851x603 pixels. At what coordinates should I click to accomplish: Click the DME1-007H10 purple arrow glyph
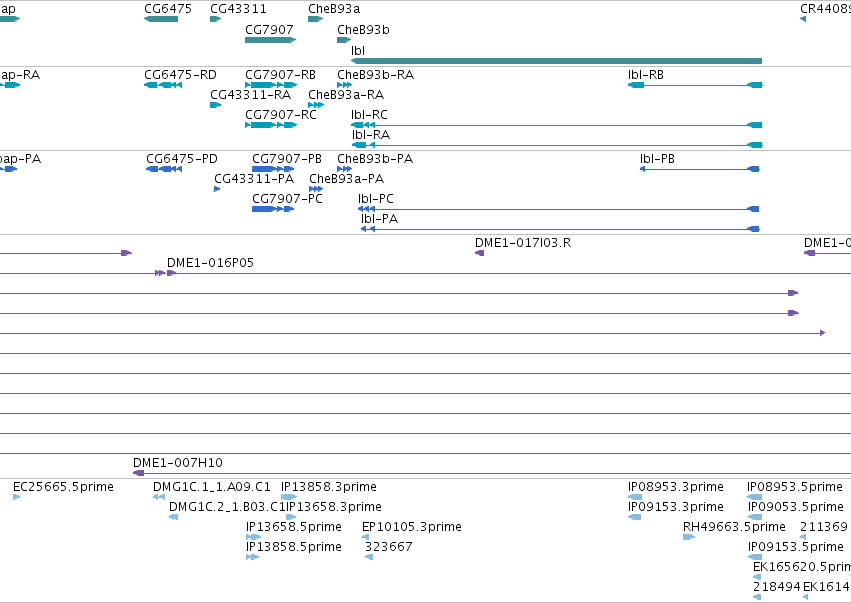coord(138,473)
